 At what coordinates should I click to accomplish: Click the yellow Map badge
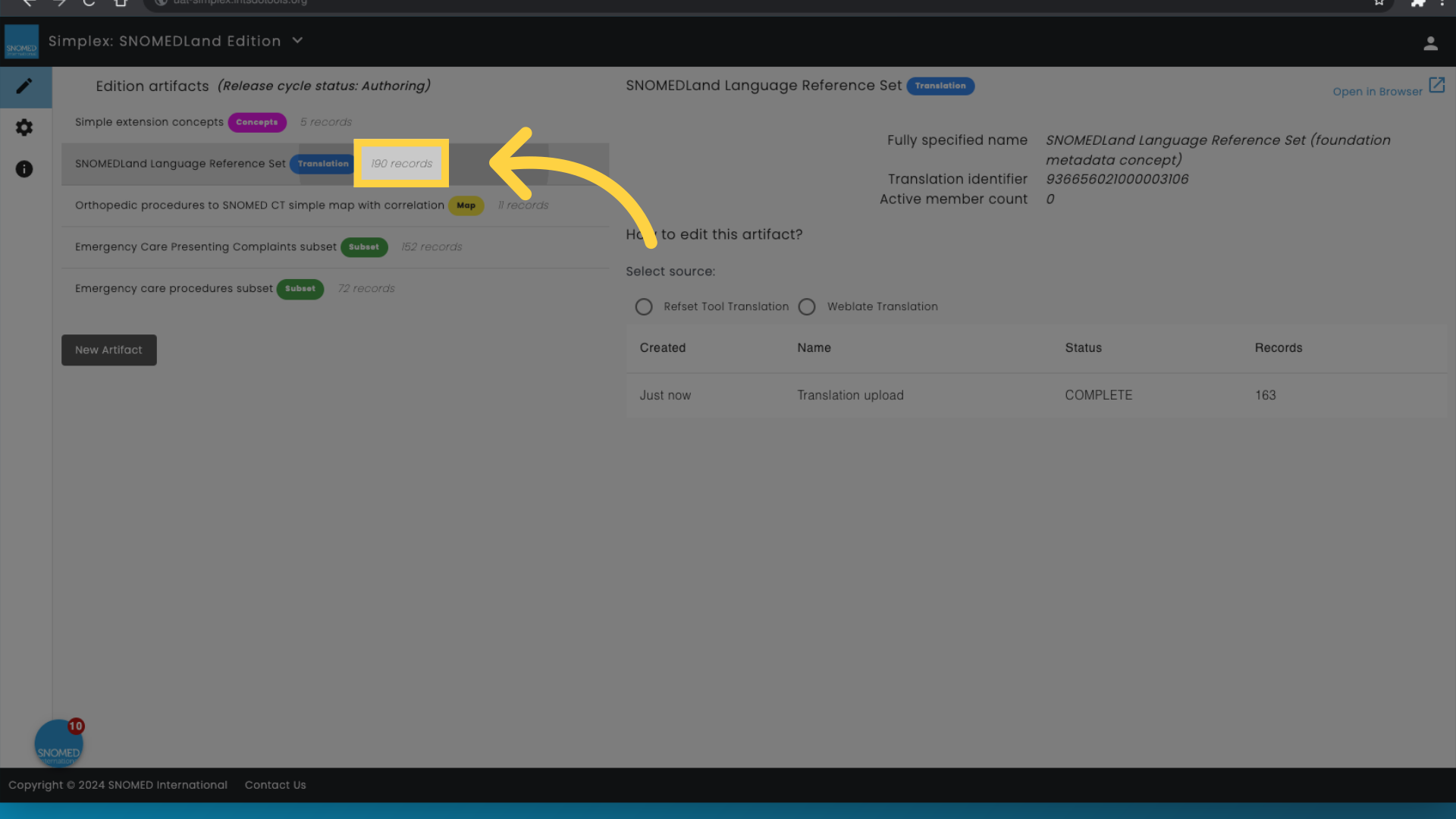(466, 206)
